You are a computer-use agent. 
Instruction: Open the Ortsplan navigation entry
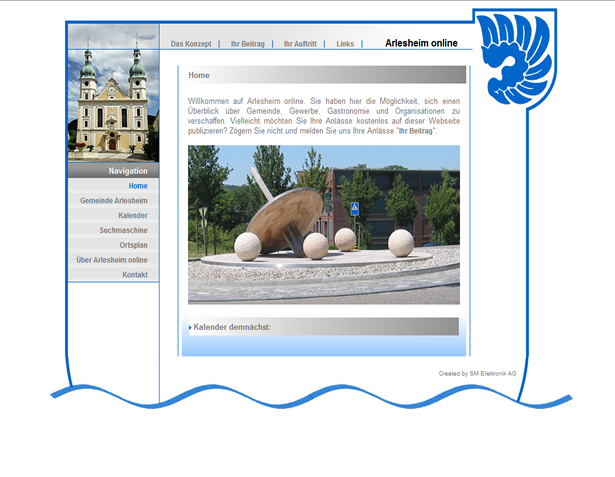(133, 245)
